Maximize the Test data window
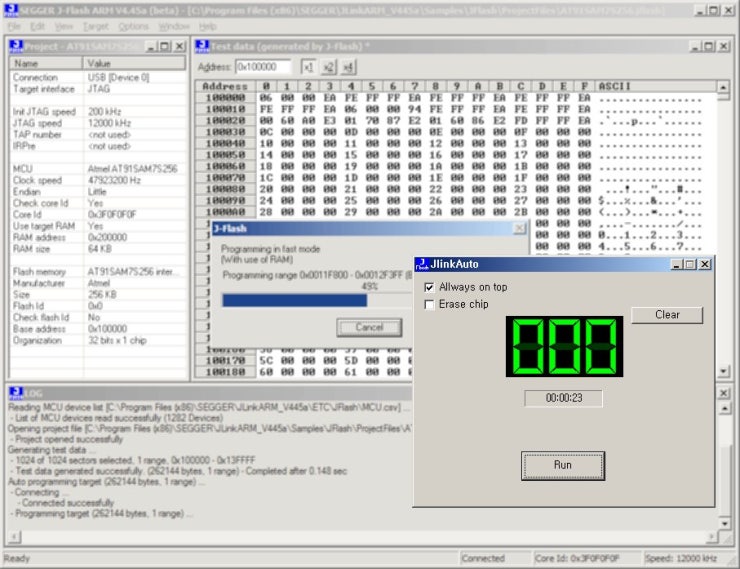Screen dimensions: 740x569 tap(708, 46)
